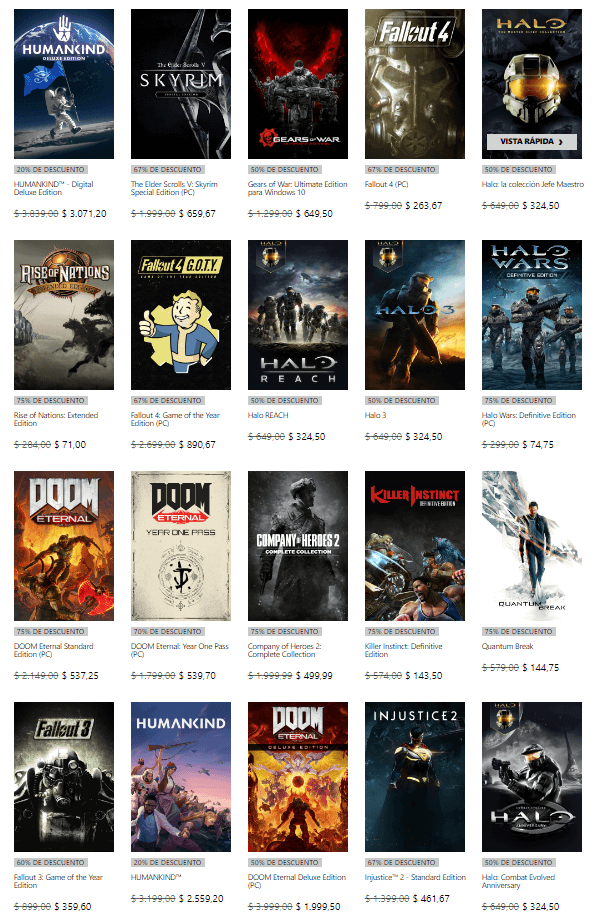Open the Humankind Digital Deluxe Edition cover
Image resolution: width=609 pixels, height=923 pixels.
tap(64, 84)
